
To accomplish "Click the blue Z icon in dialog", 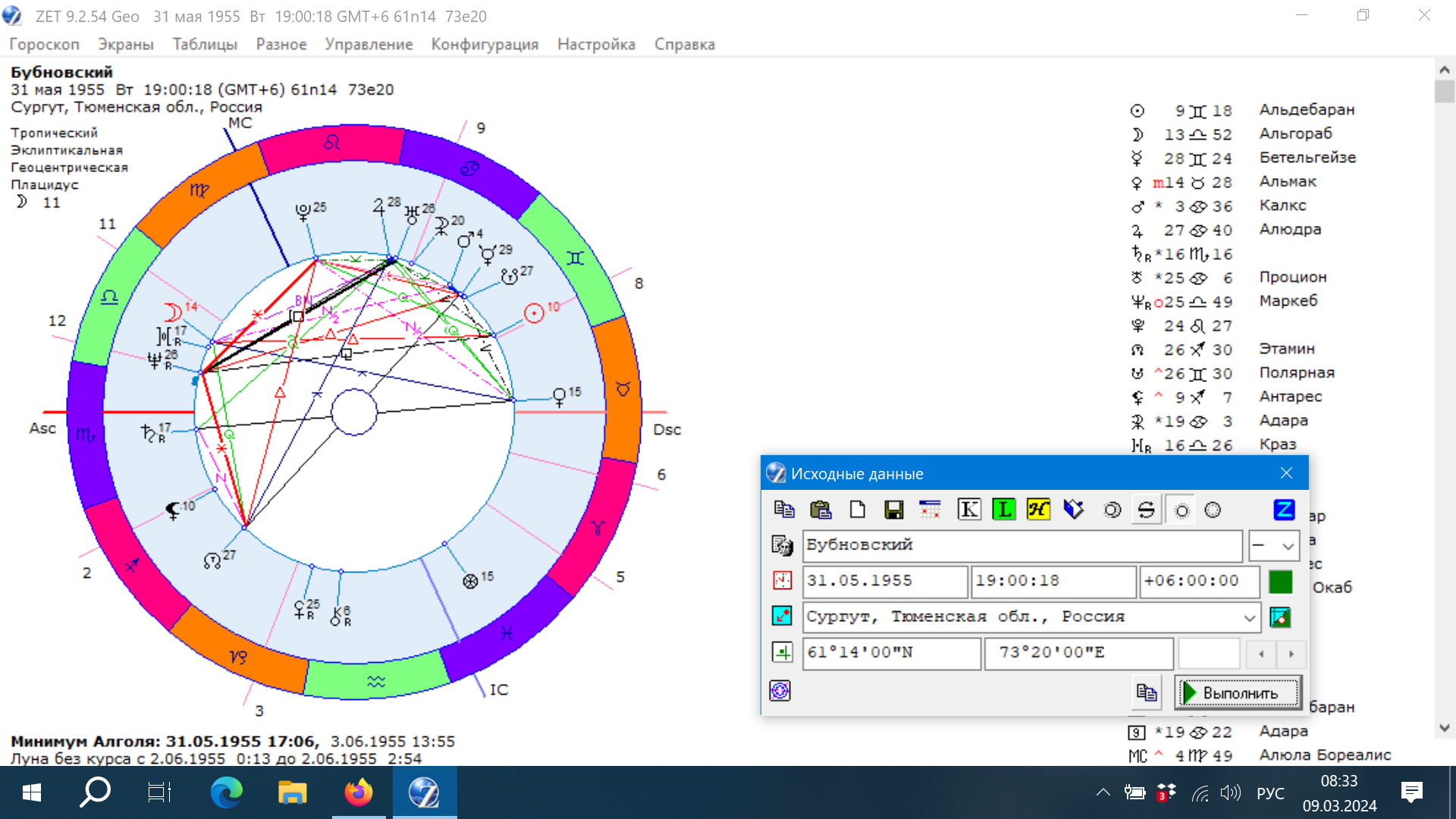I will pyautogui.click(x=1283, y=510).
